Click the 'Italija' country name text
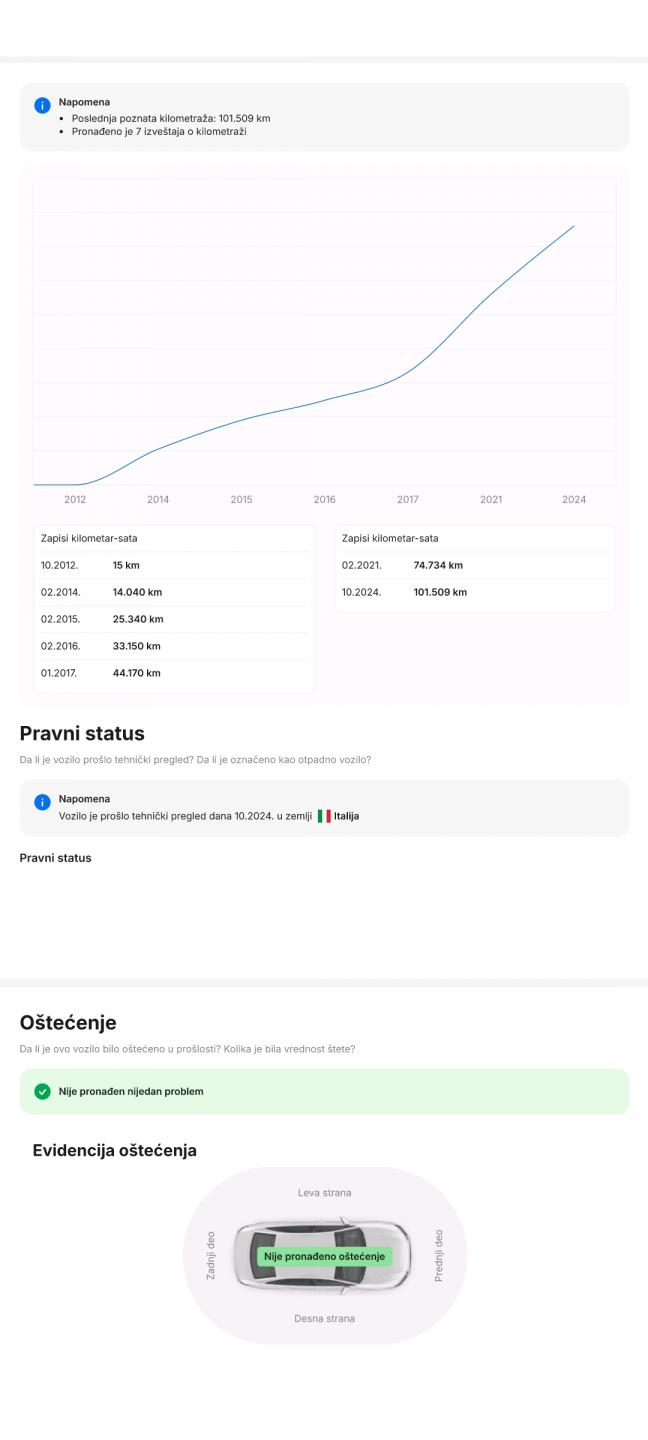648x1440 pixels. click(x=346, y=816)
